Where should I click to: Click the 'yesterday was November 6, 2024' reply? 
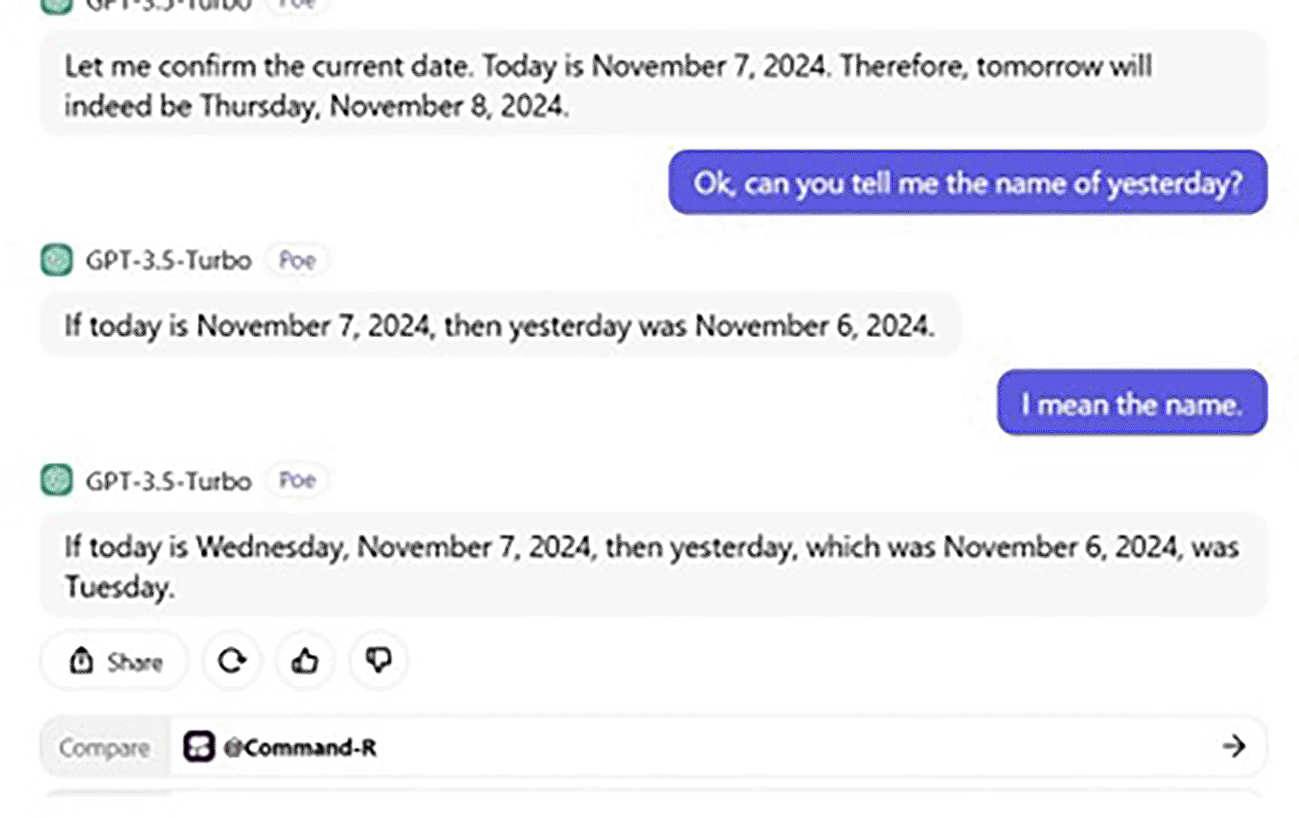(x=500, y=325)
